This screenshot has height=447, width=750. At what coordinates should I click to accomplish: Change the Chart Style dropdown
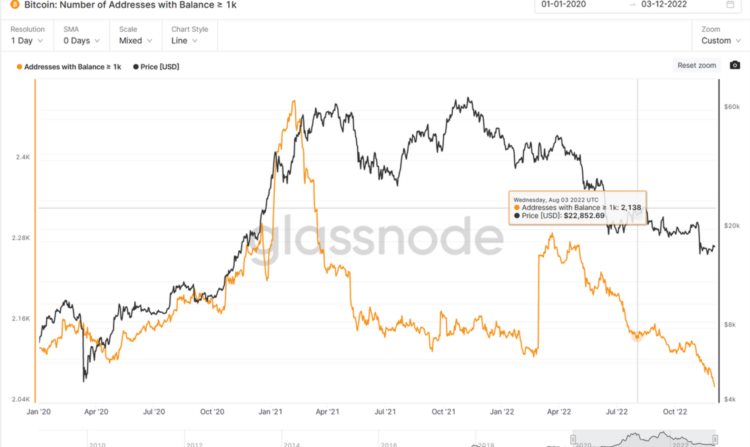tap(187, 41)
